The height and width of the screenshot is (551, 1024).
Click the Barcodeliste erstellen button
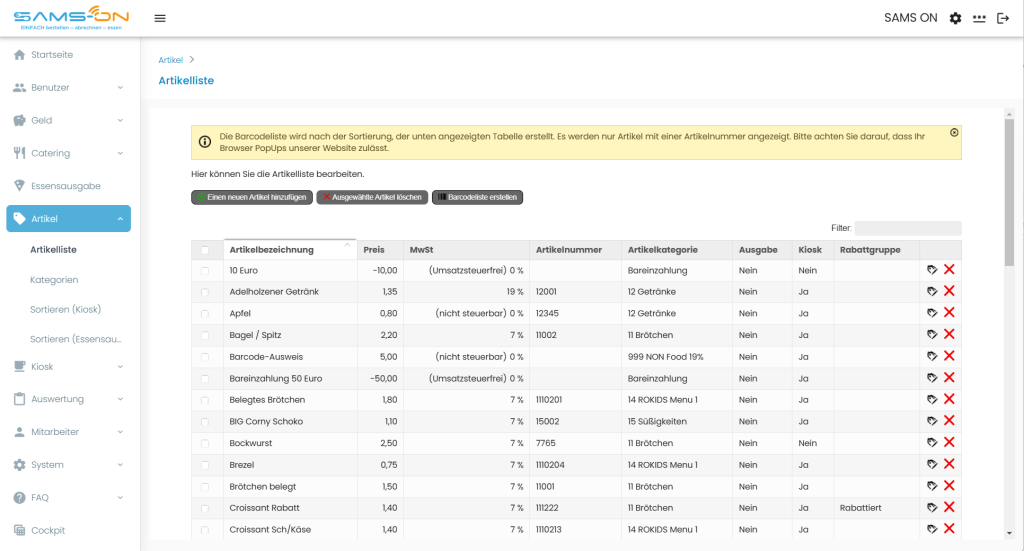[x=477, y=197]
